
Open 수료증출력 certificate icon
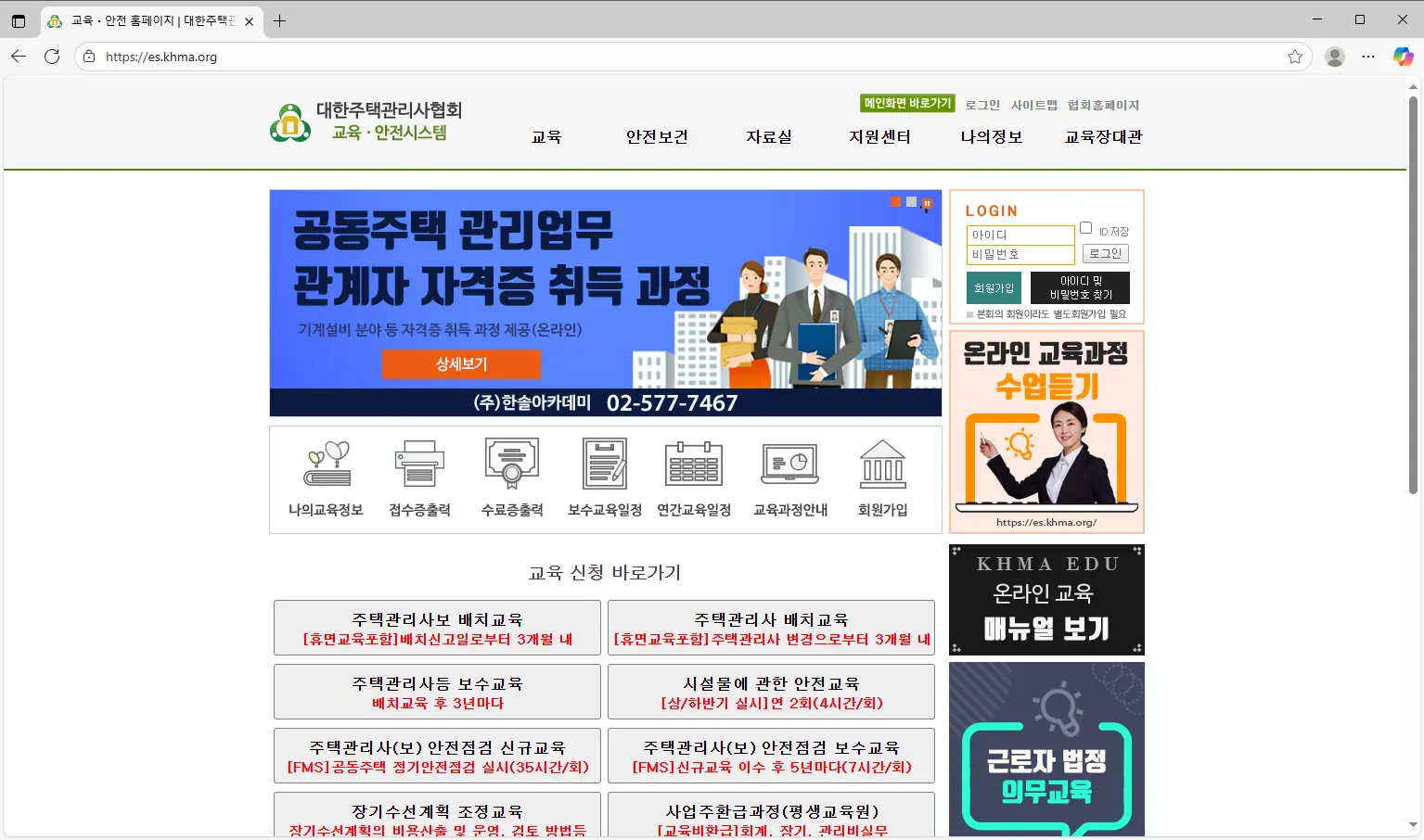click(x=511, y=464)
